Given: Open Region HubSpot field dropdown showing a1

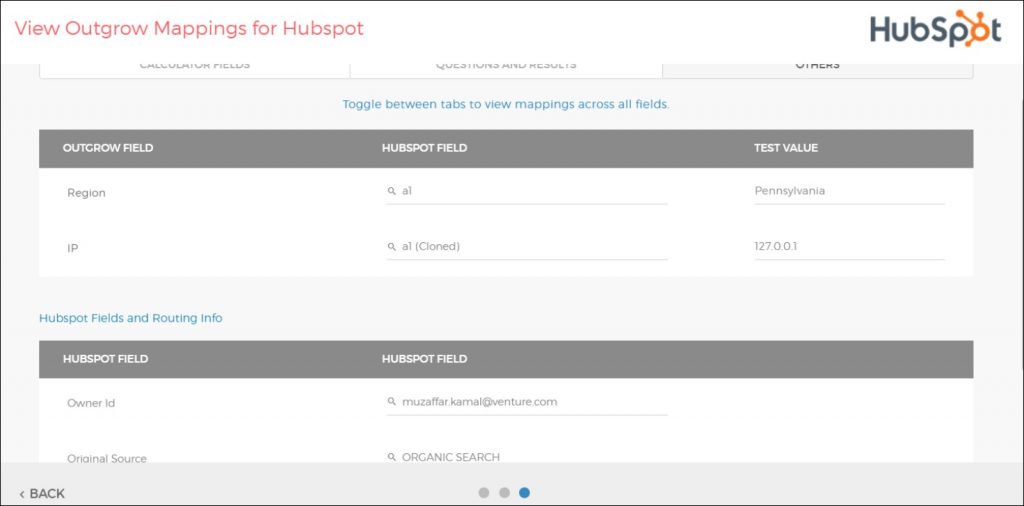Looking at the screenshot, I should (530, 191).
